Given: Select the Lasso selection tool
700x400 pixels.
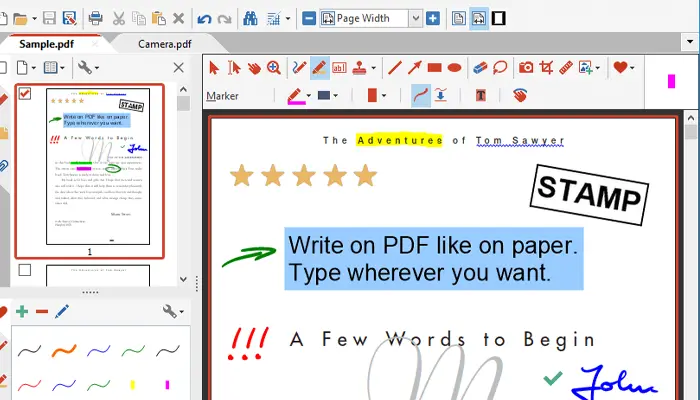Looking at the screenshot, I should (500, 68).
